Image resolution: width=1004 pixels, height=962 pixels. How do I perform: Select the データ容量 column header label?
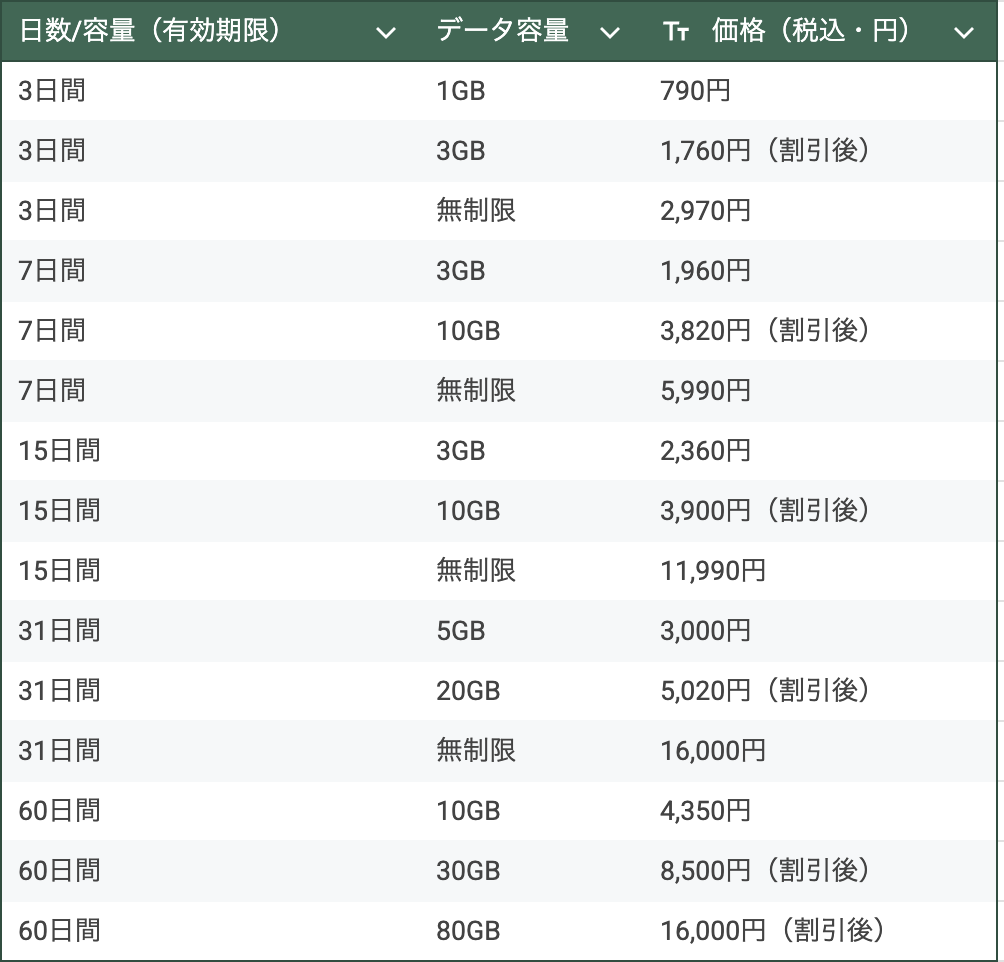tap(502, 31)
